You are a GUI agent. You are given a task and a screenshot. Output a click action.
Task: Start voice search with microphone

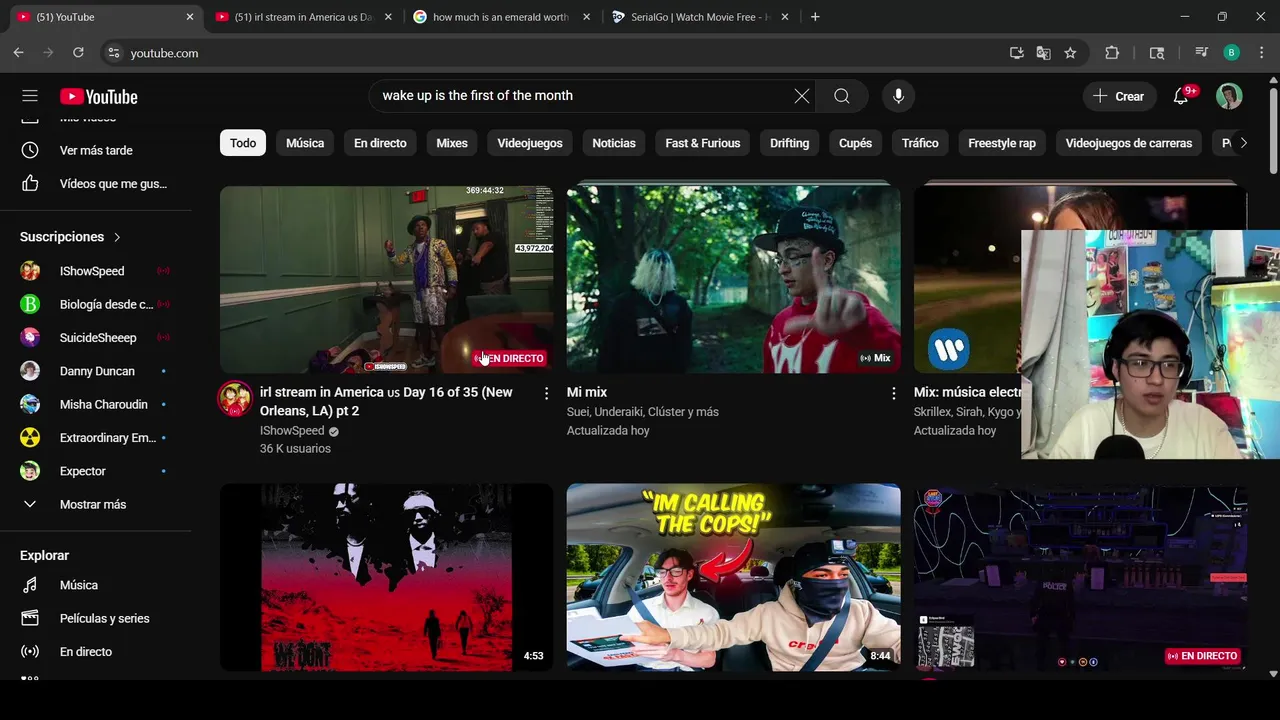[898, 96]
